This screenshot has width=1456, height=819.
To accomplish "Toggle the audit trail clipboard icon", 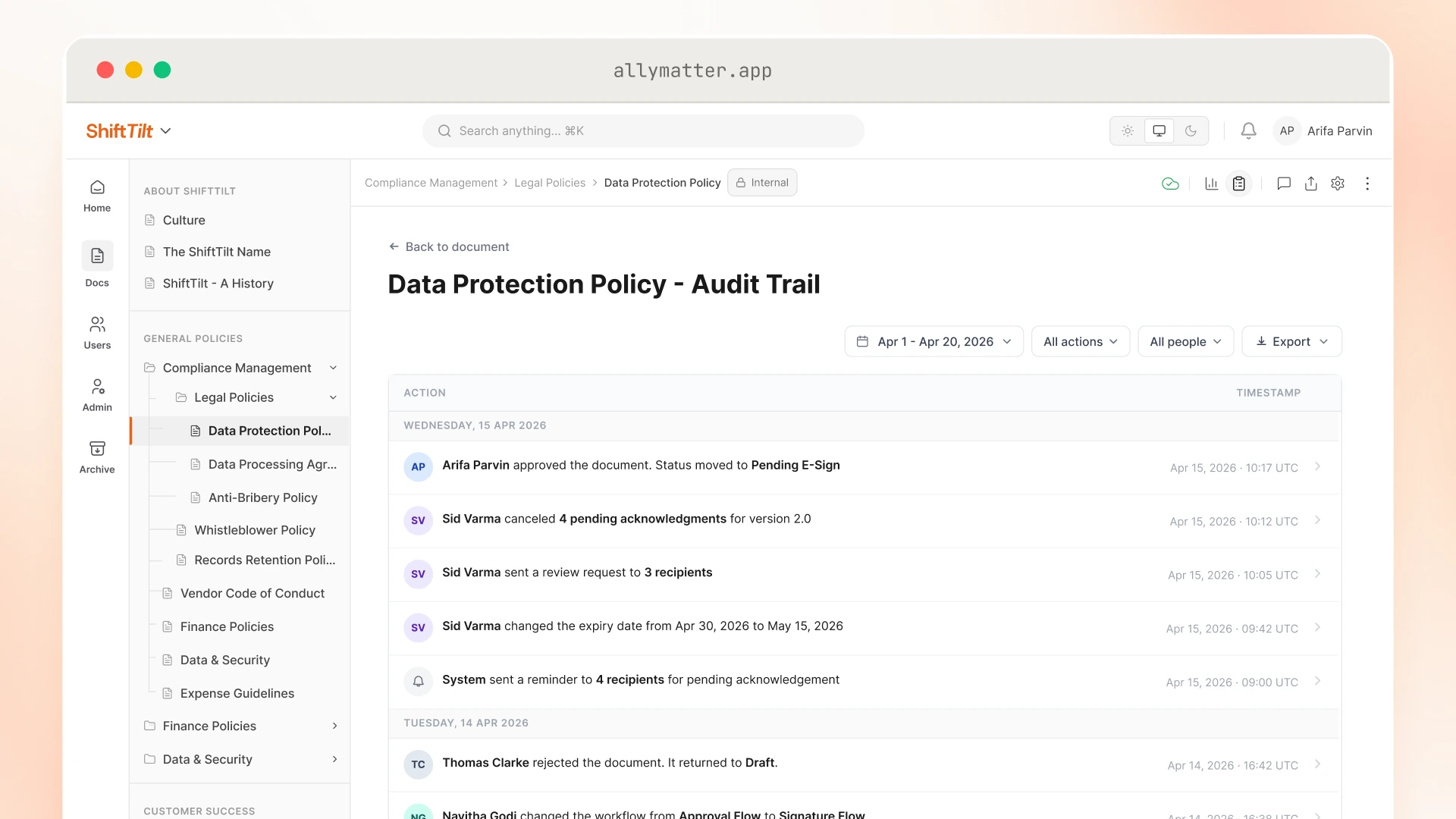I will (x=1238, y=184).
